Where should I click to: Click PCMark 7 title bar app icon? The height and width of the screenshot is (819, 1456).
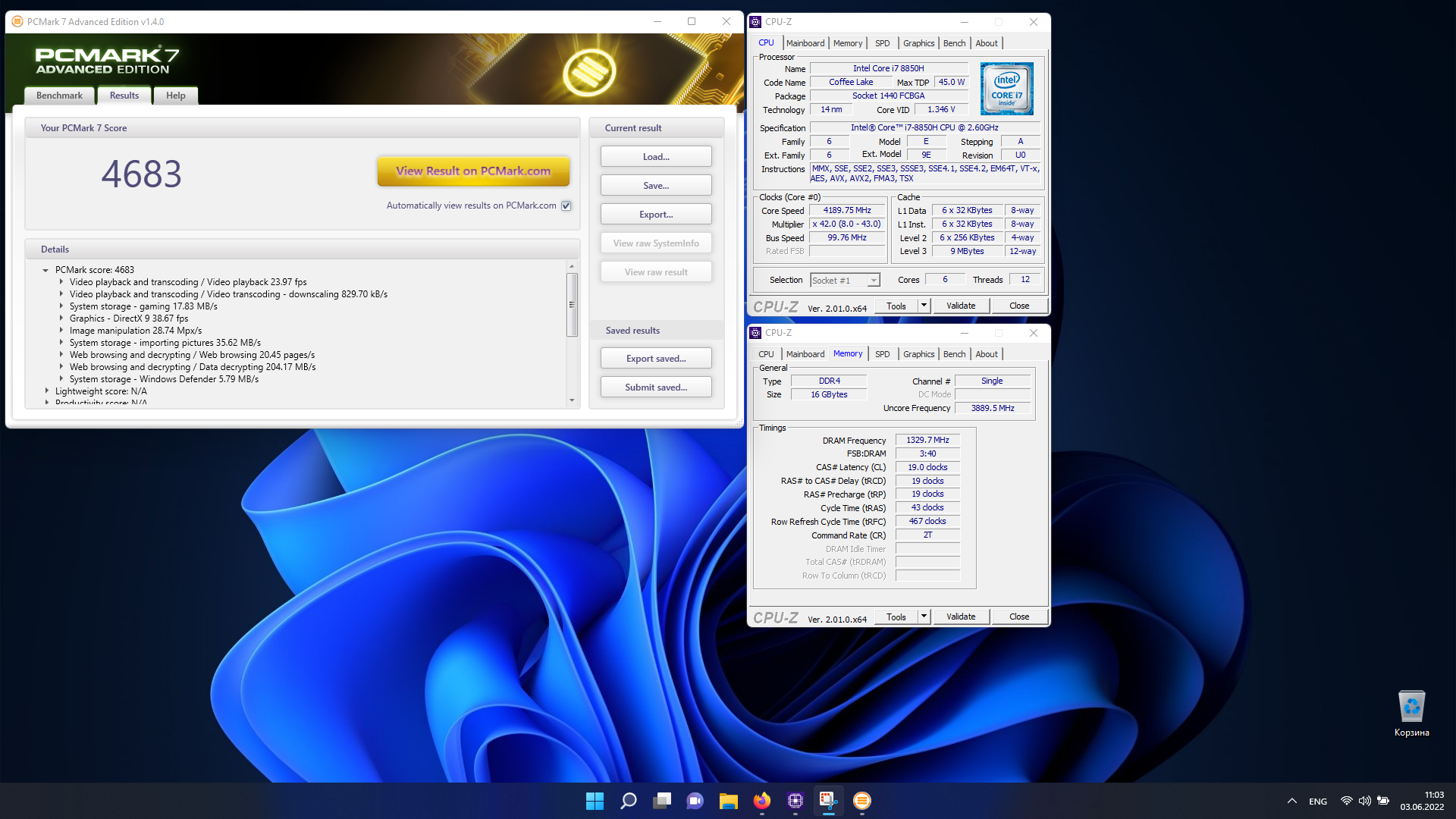[17, 21]
